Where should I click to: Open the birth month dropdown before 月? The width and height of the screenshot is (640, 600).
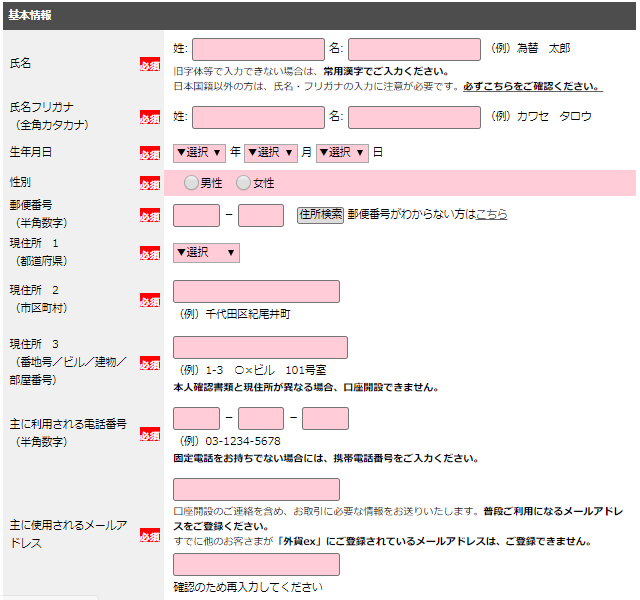point(271,153)
